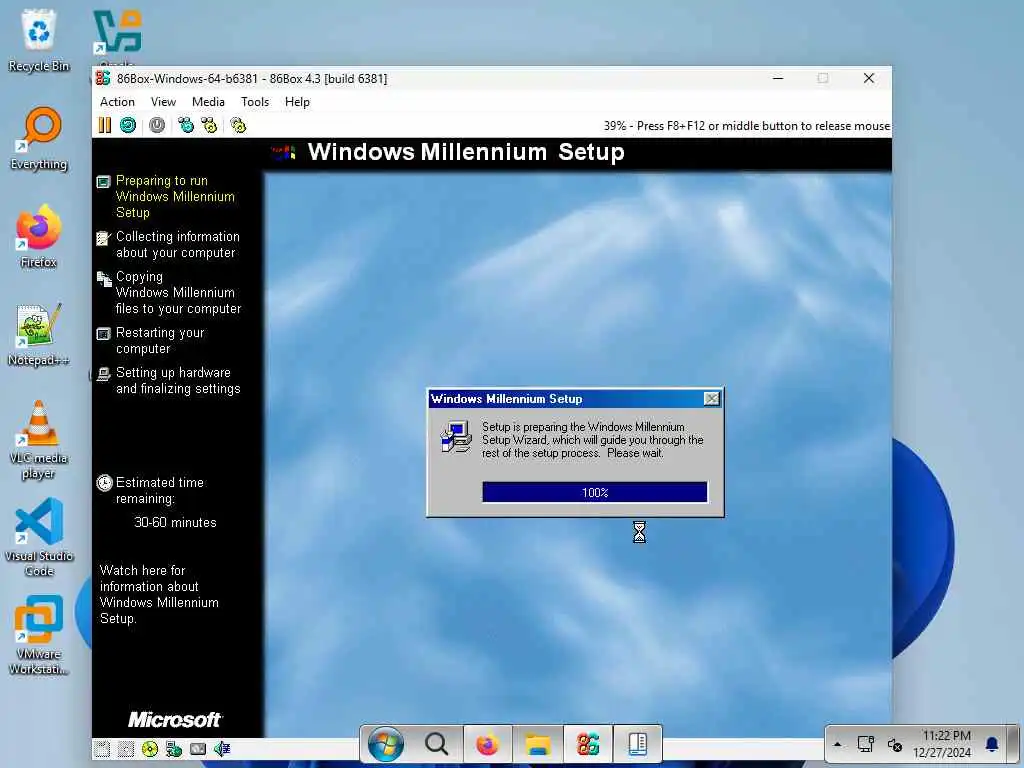Close the 86Box window
Viewport: 1024px width, 768px height.
869,78
